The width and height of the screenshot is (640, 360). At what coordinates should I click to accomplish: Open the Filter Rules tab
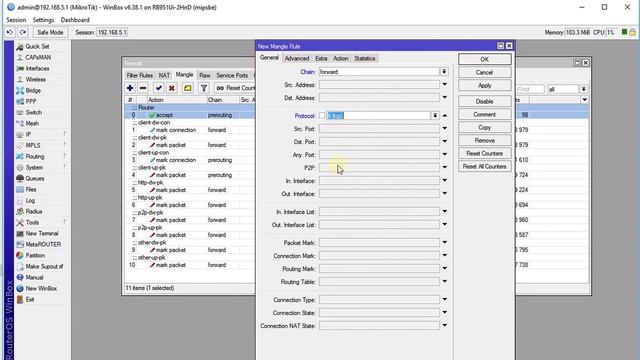click(x=140, y=76)
